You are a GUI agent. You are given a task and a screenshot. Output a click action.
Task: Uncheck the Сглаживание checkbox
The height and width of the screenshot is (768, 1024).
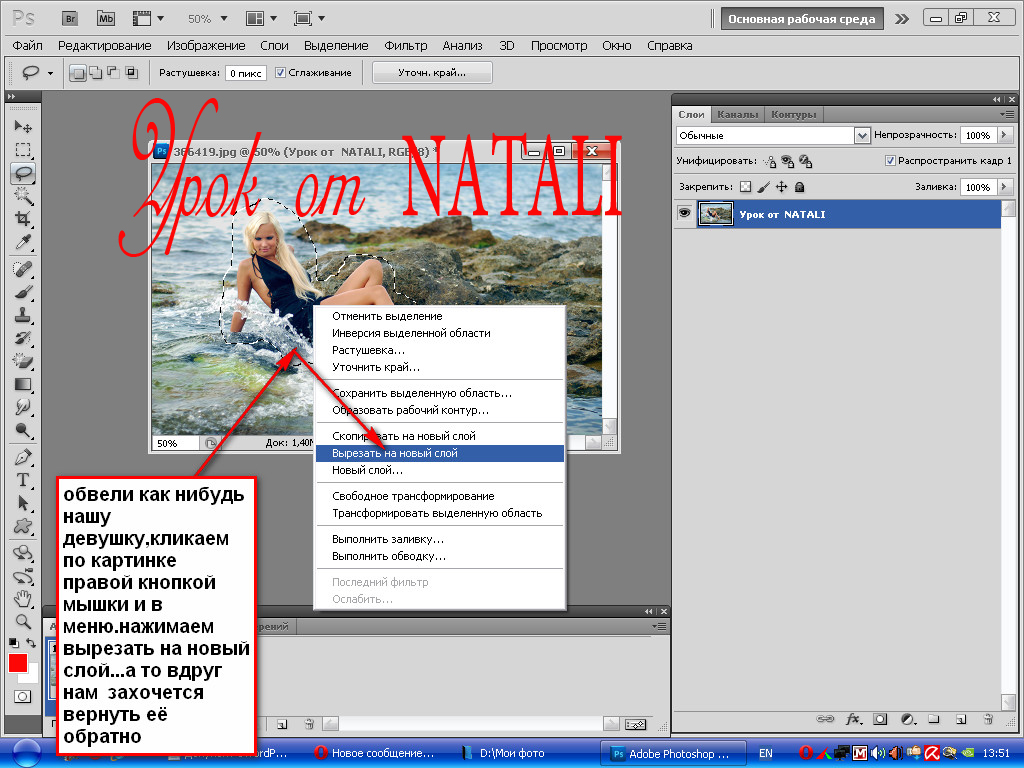281,72
